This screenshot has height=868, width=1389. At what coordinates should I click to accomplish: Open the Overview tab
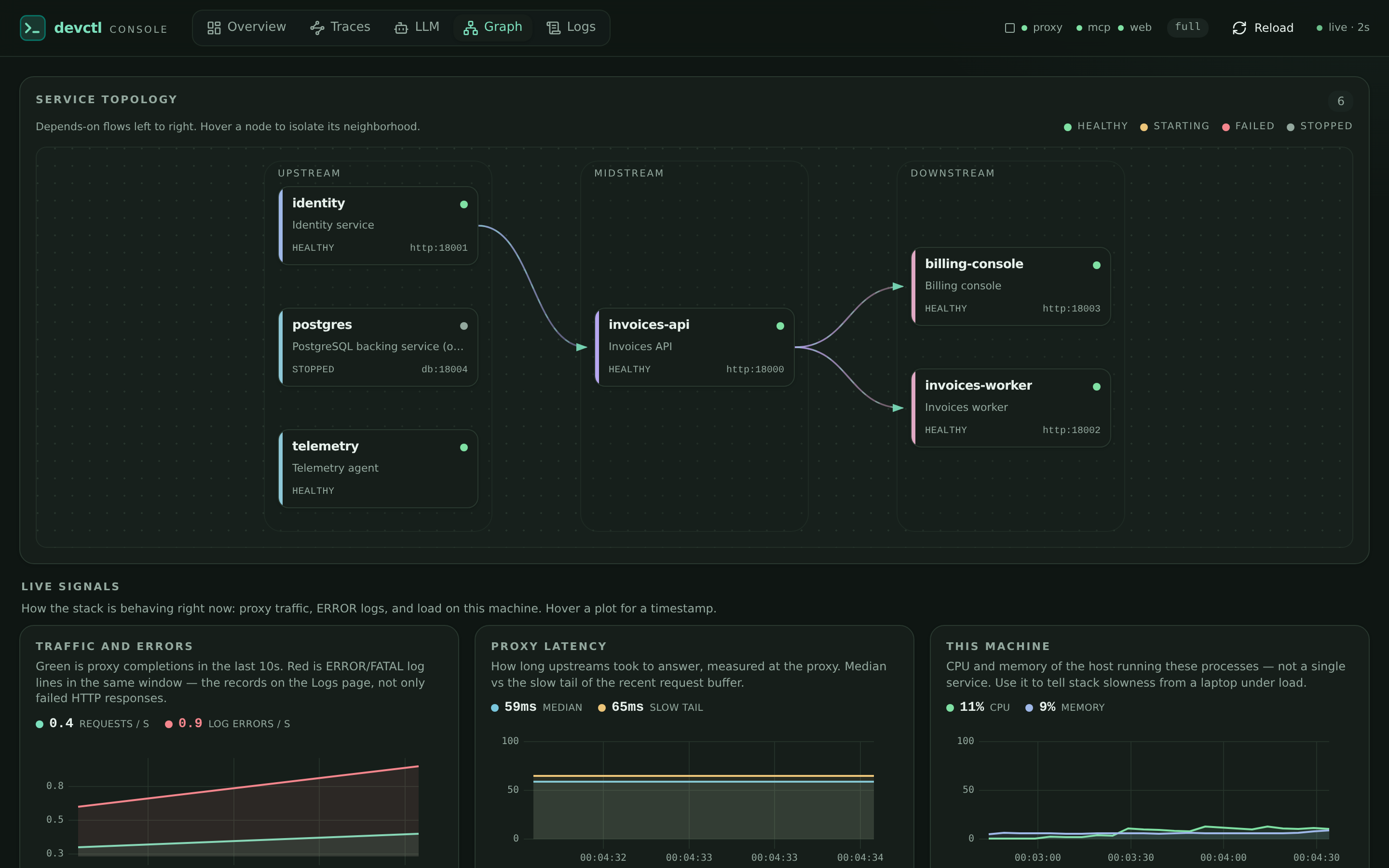pyautogui.click(x=246, y=27)
